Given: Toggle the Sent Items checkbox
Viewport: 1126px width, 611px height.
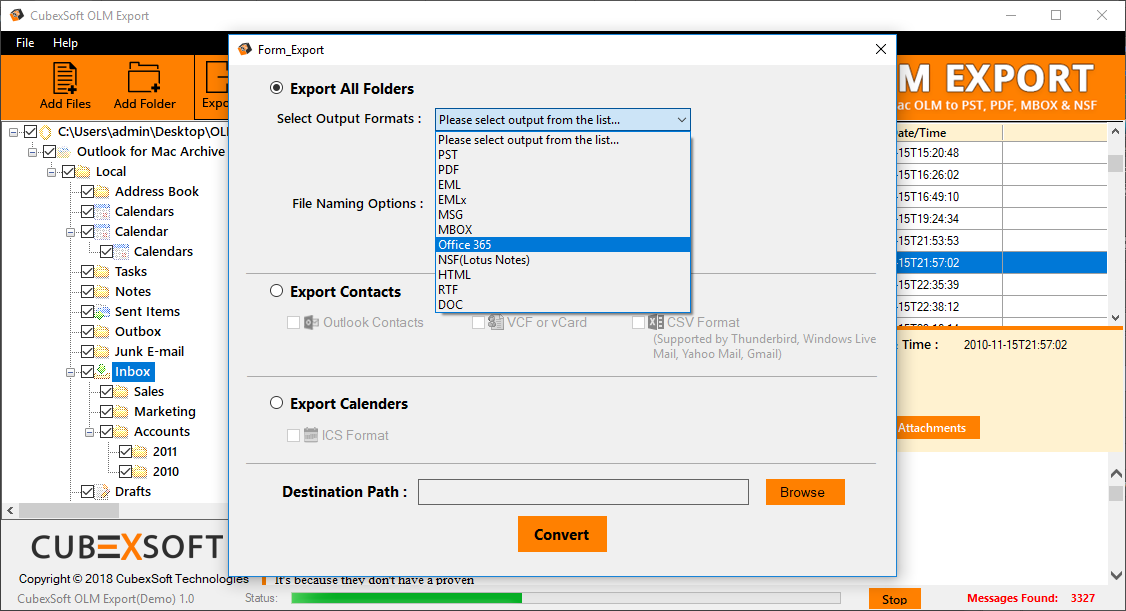Looking at the screenshot, I should [87, 312].
